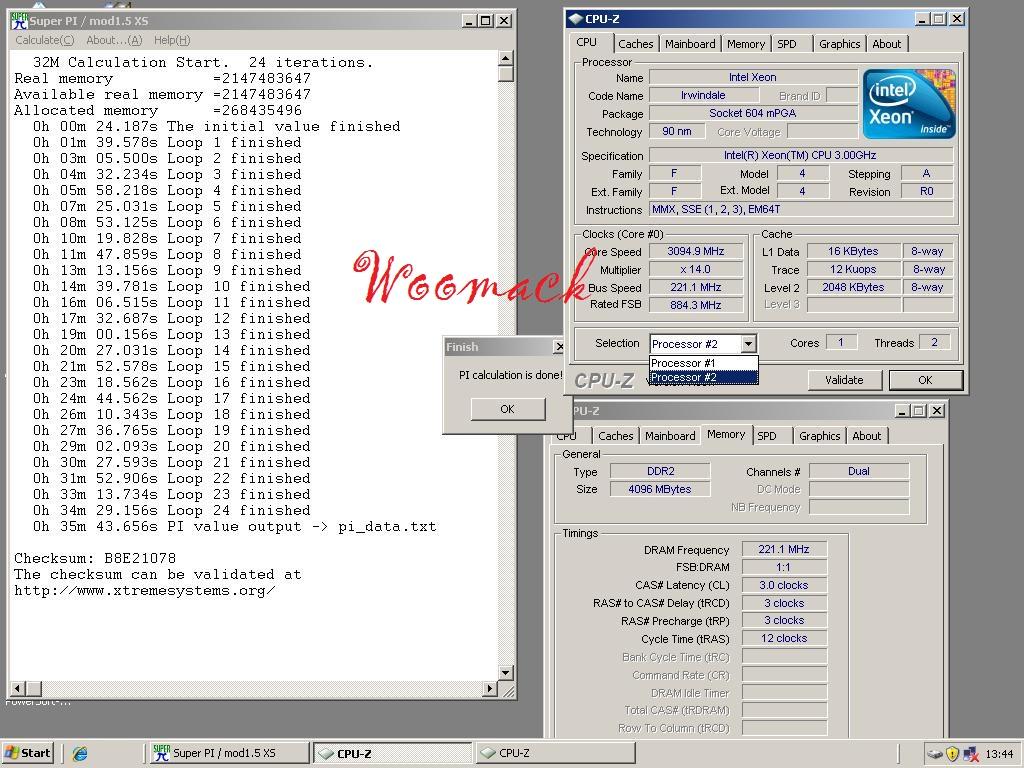1024x768 pixels.
Task: Confirm PI calculation done dialog with OK
Action: click(x=507, y=409)
